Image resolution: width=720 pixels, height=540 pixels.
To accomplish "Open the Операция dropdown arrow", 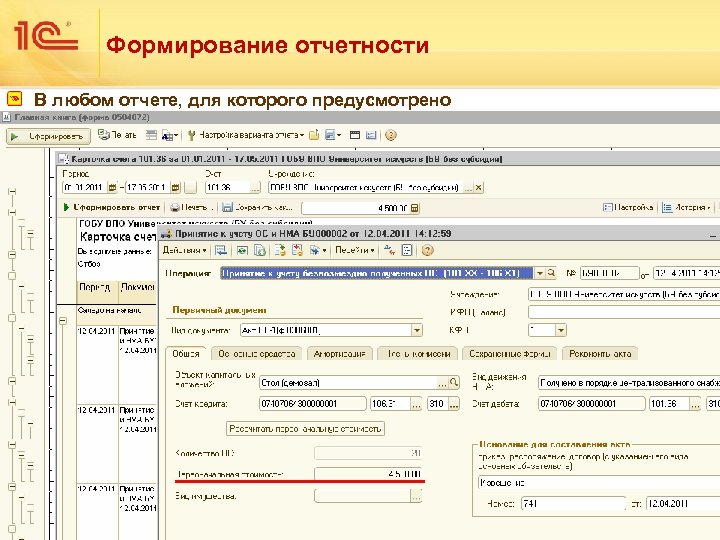I will pyautogui.click(x=540, y=273).
